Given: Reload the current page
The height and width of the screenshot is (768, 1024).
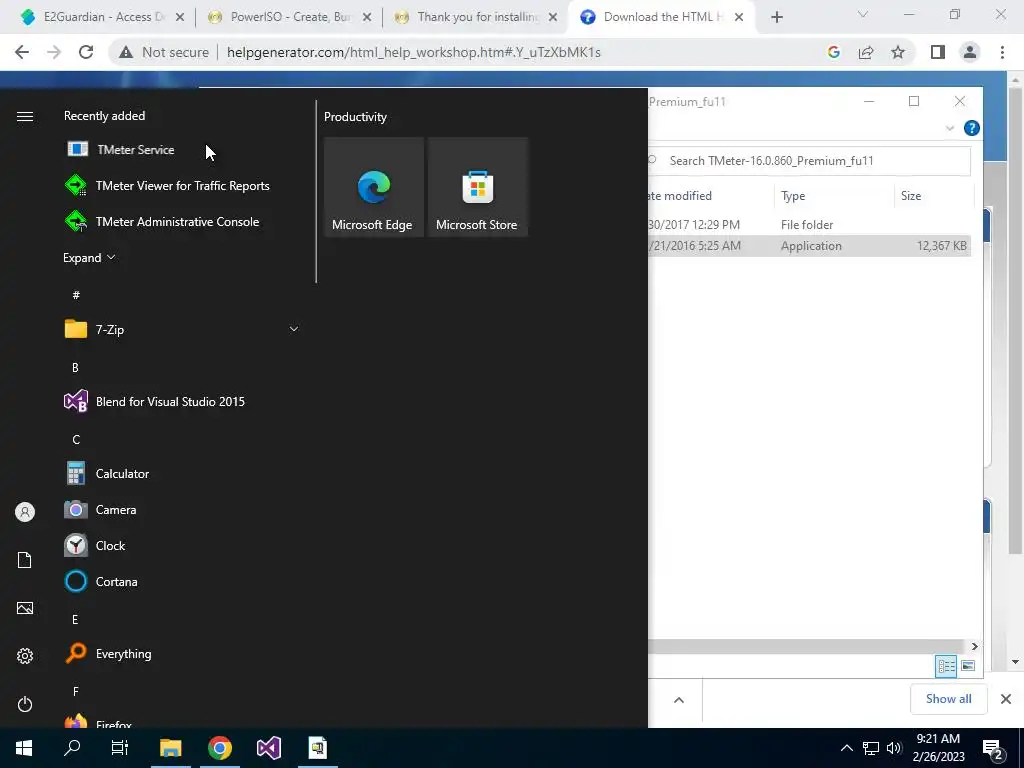Looking at the screenshot, I should tap(86, 52).
